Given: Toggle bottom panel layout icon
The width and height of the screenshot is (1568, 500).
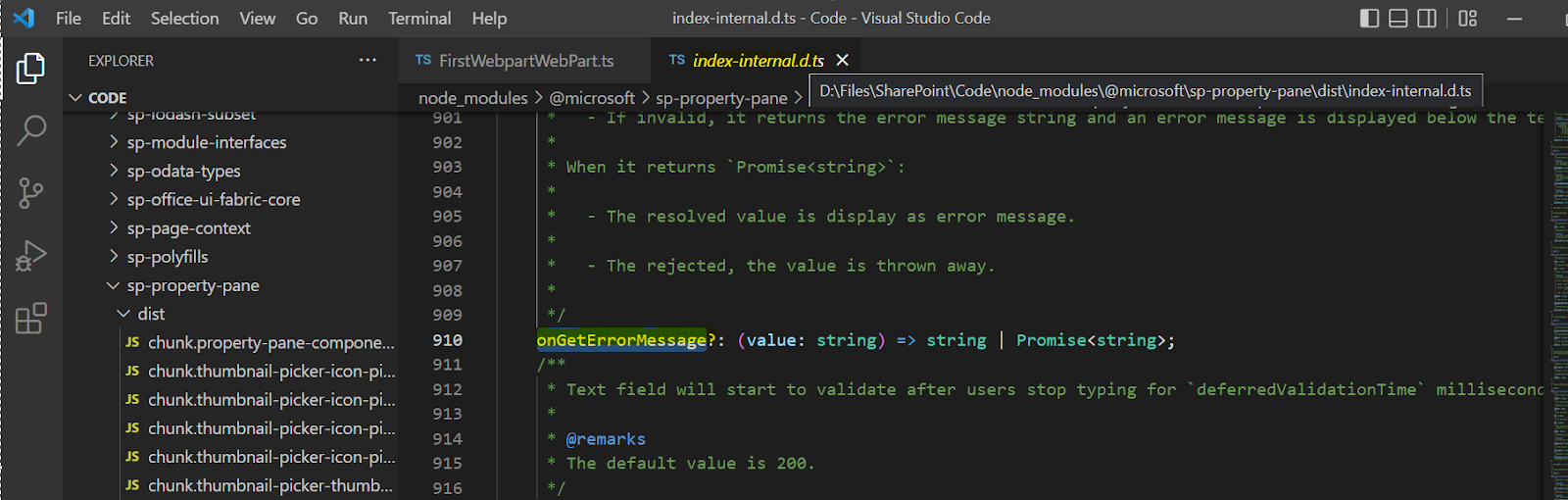Looking at the screenshot, I should 1398,18.
